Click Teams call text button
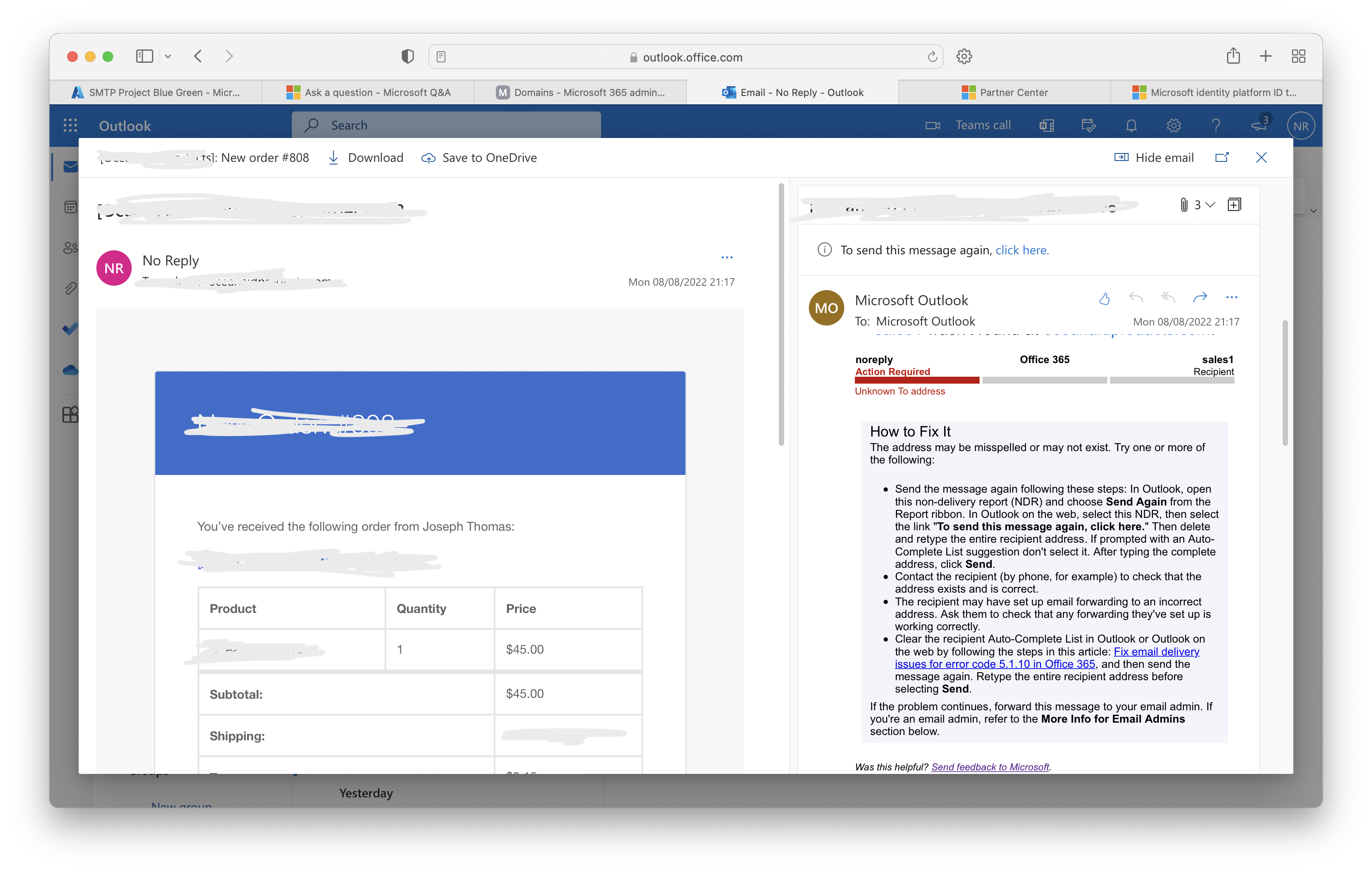The image size is (1372, 873). pyautogui.click(x=983, y=126)
